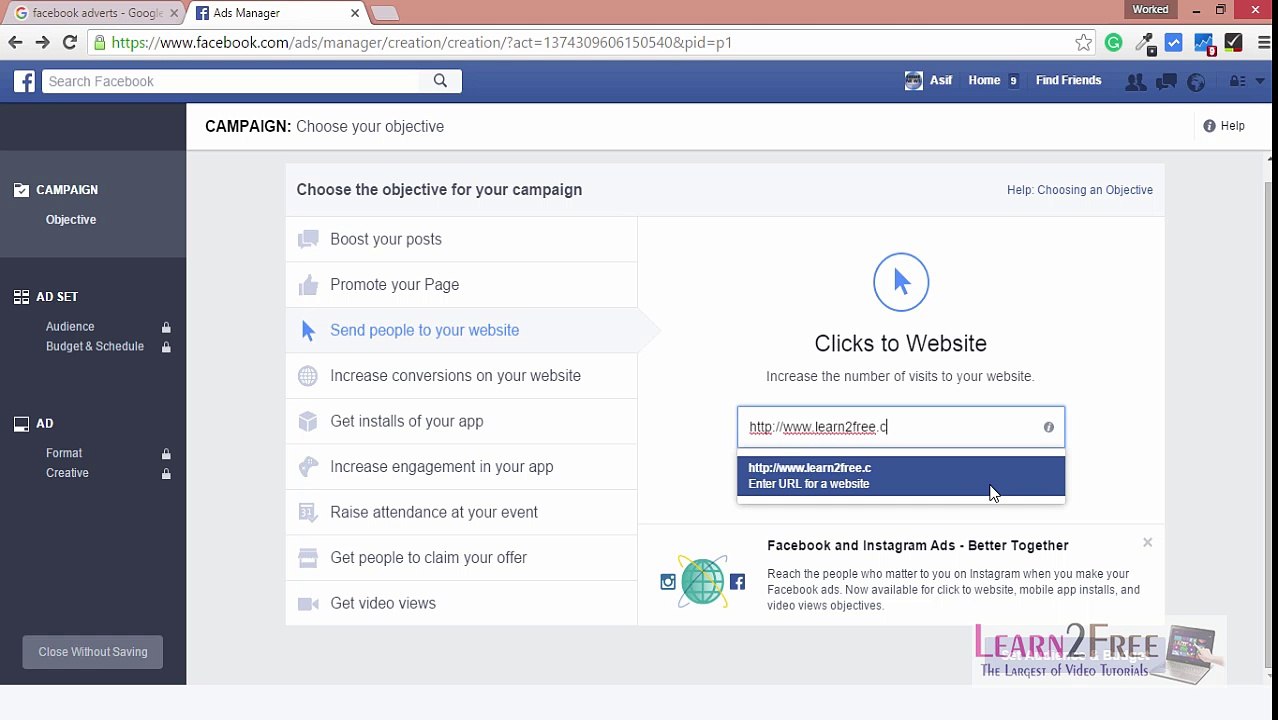This screenshot has width=1278, height=720.
Task: Open a new browser tab
Action: [385, 13]
